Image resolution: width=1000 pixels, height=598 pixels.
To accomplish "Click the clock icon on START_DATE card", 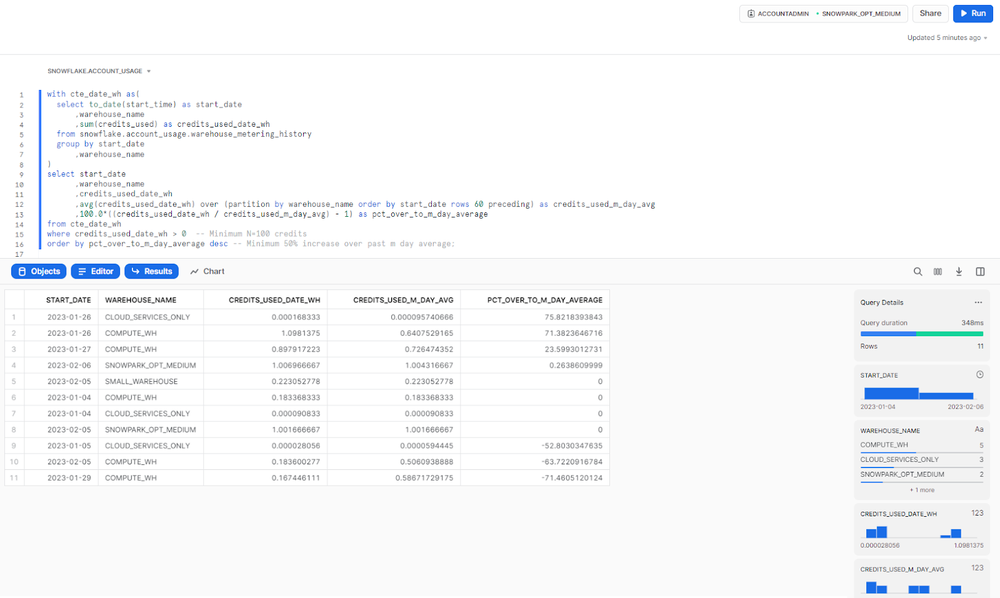I will (979, 375).
